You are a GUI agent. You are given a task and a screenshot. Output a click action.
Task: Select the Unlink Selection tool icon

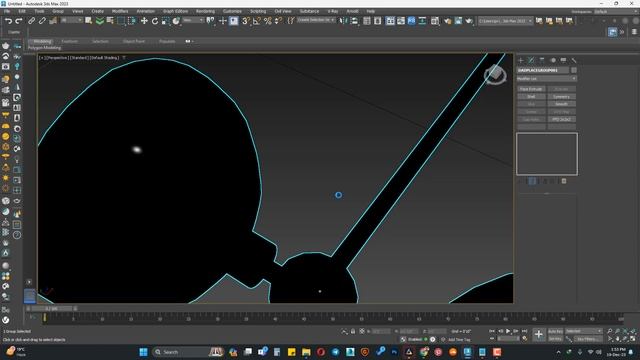point(42,21)
